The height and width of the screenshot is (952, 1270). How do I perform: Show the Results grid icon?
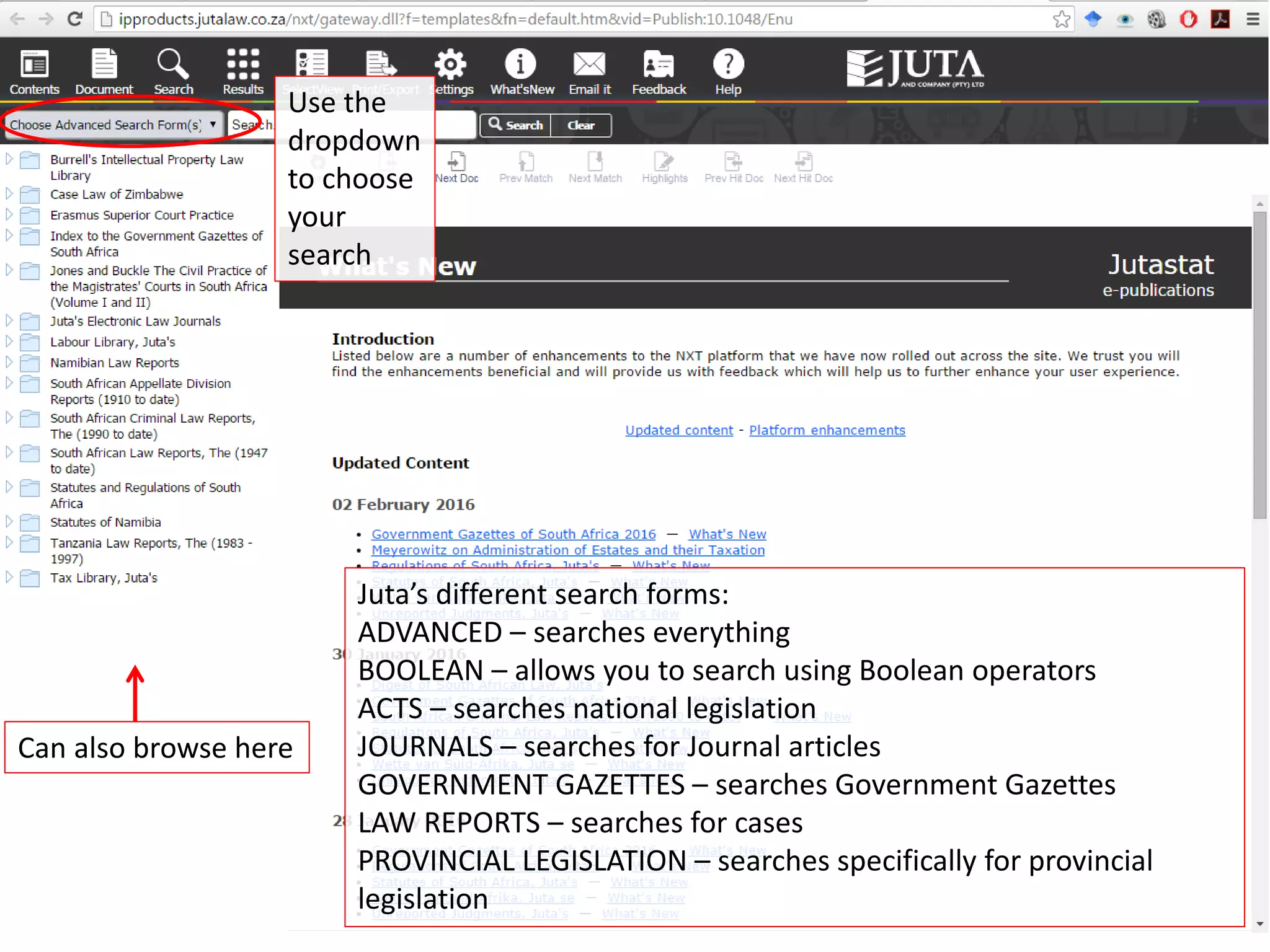point(242,72)
